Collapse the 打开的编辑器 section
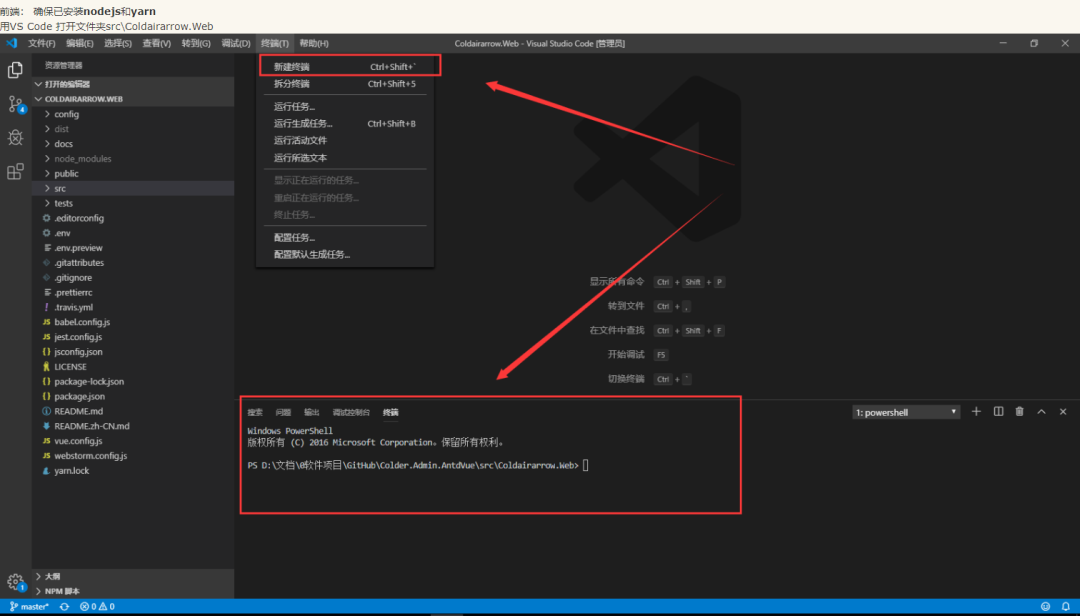 (x=133, y=84)
